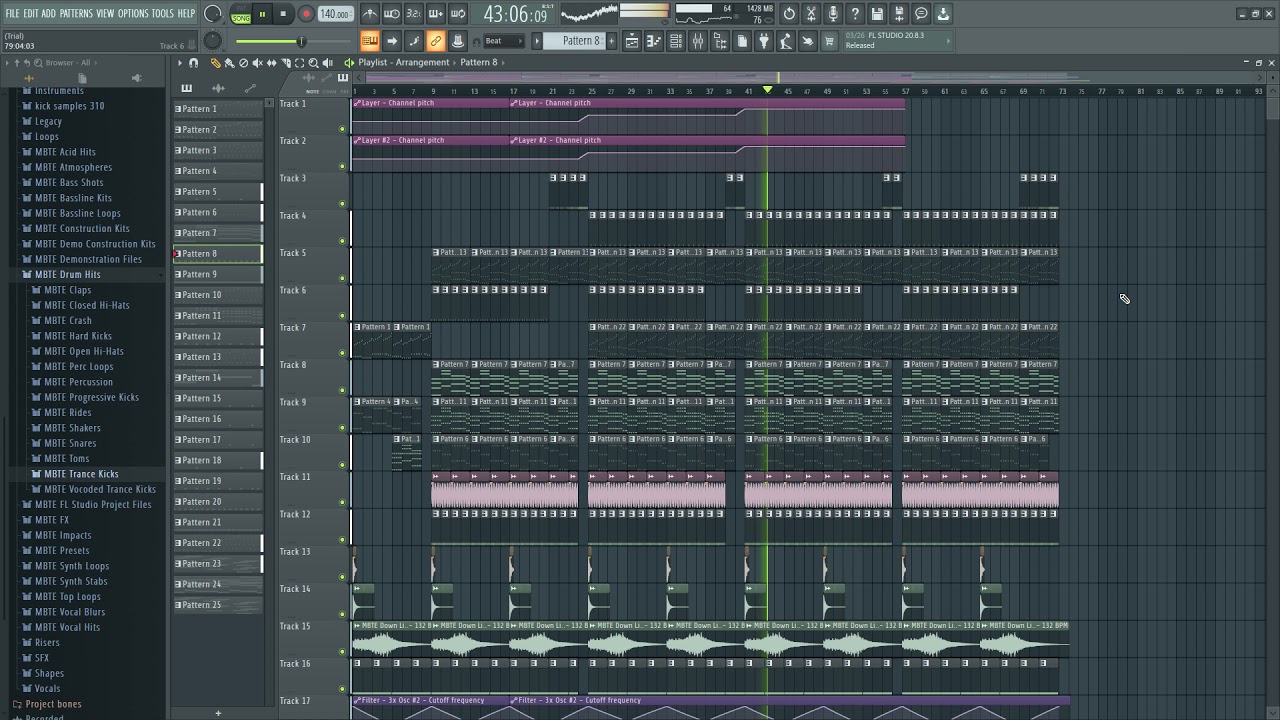Click the Track 6 header label
1280x720 pixels.
293,290
